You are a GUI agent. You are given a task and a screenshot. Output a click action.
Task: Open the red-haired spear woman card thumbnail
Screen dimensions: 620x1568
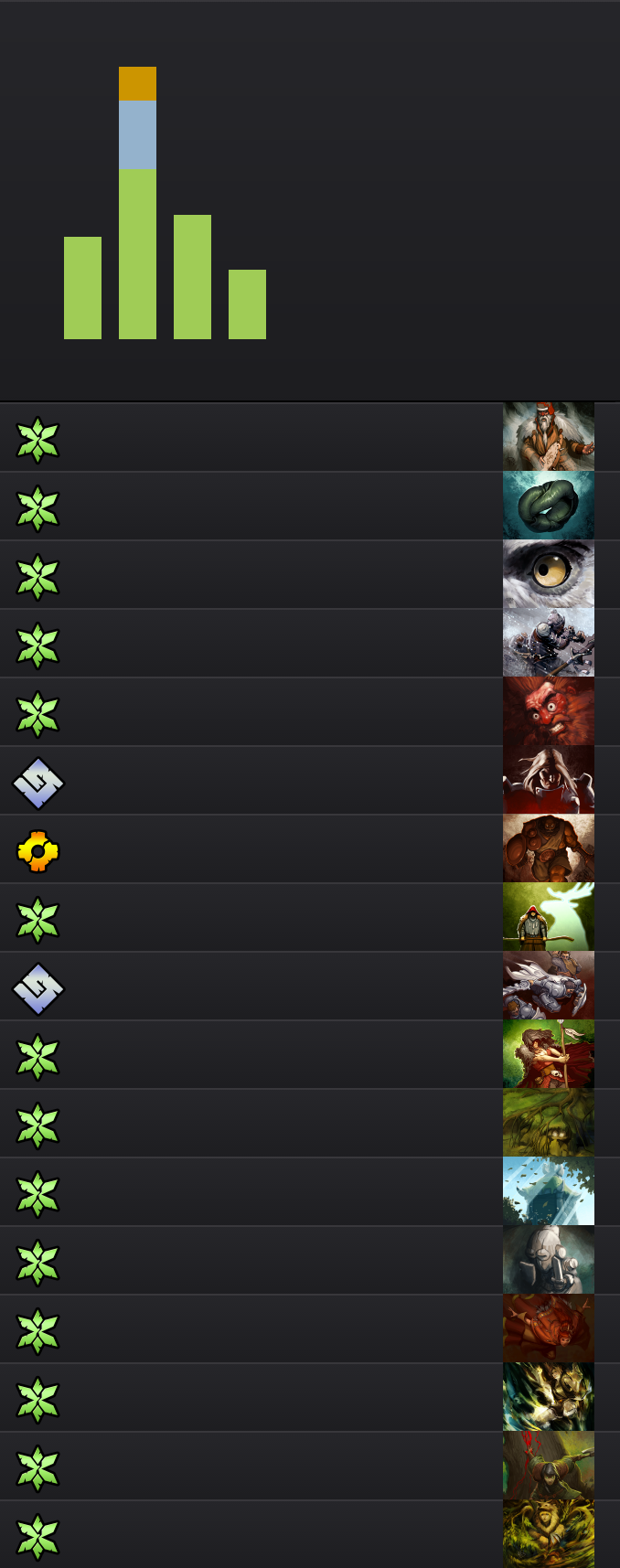pyautogui.click(x=549, y=1054)
